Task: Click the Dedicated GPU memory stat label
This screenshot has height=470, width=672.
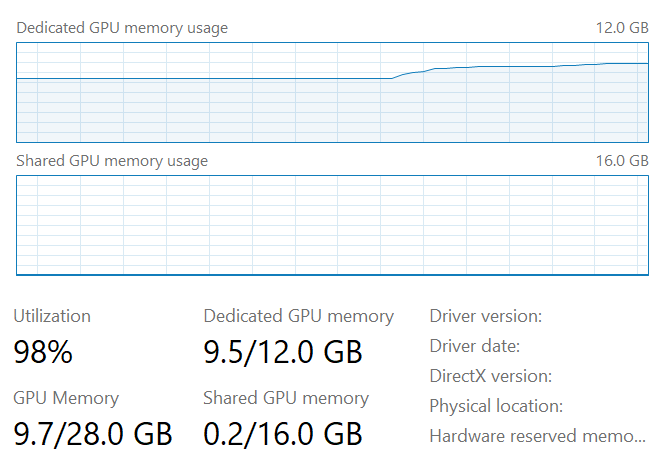Action: click(298, 316)
